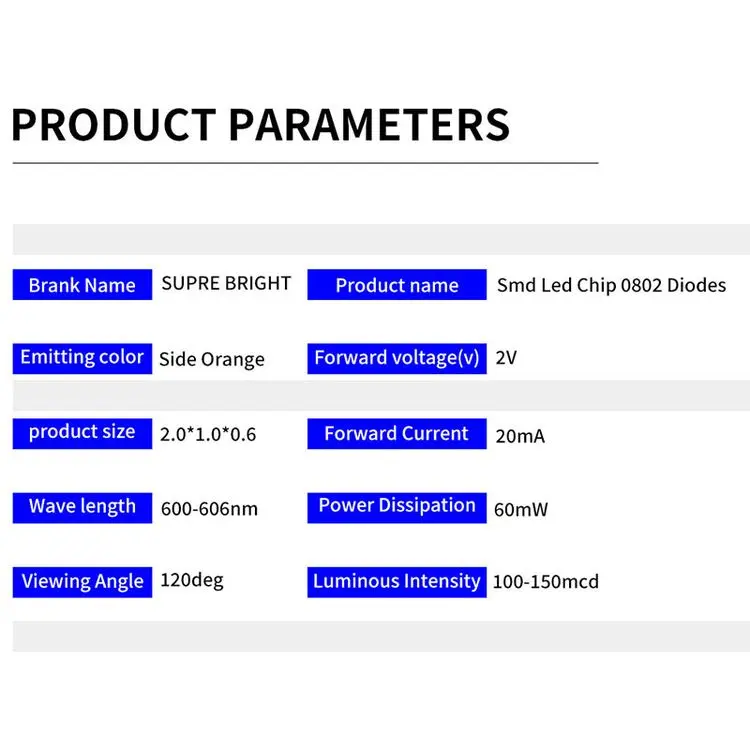Select the Side Orange value
This screenshot has width=750, height=750.
pos(212,359)
